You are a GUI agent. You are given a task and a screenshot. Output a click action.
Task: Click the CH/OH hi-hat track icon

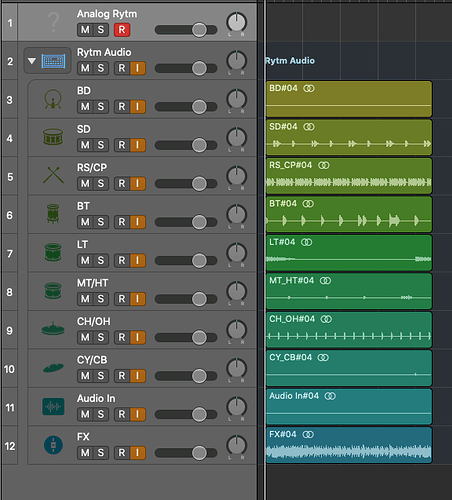point(53,329)
